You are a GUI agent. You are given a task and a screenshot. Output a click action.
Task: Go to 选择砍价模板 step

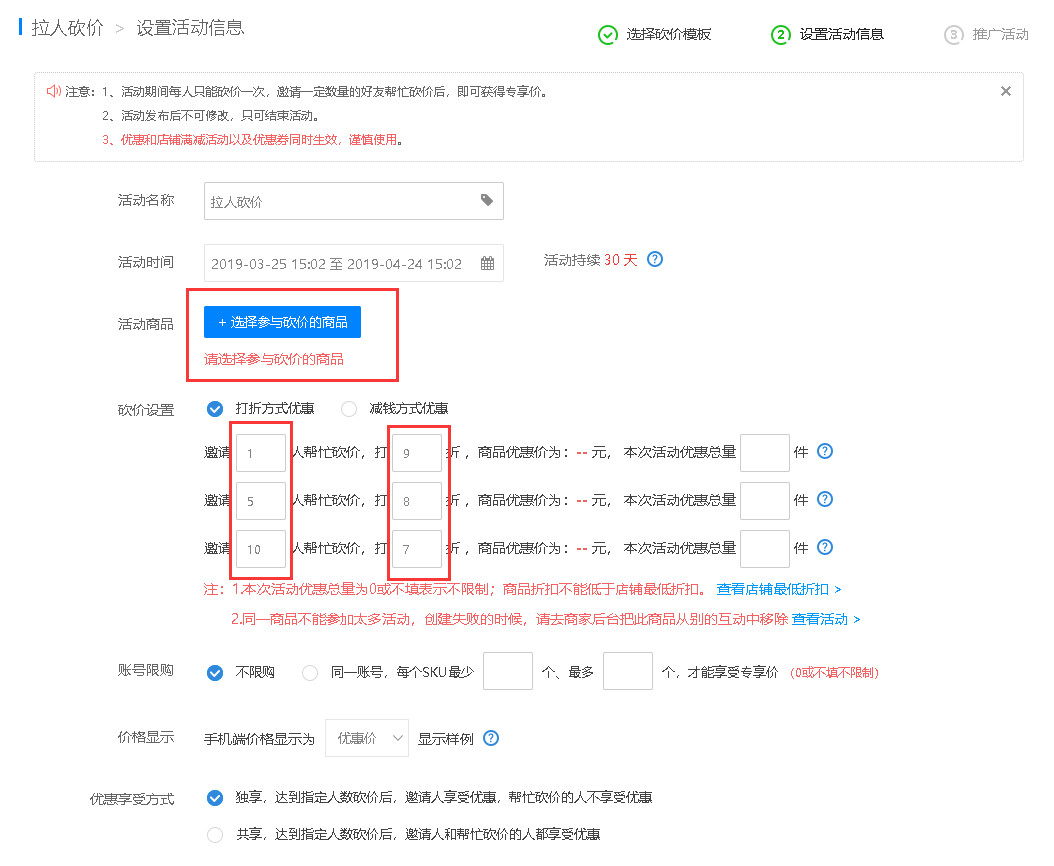click(x=668, y=34)
